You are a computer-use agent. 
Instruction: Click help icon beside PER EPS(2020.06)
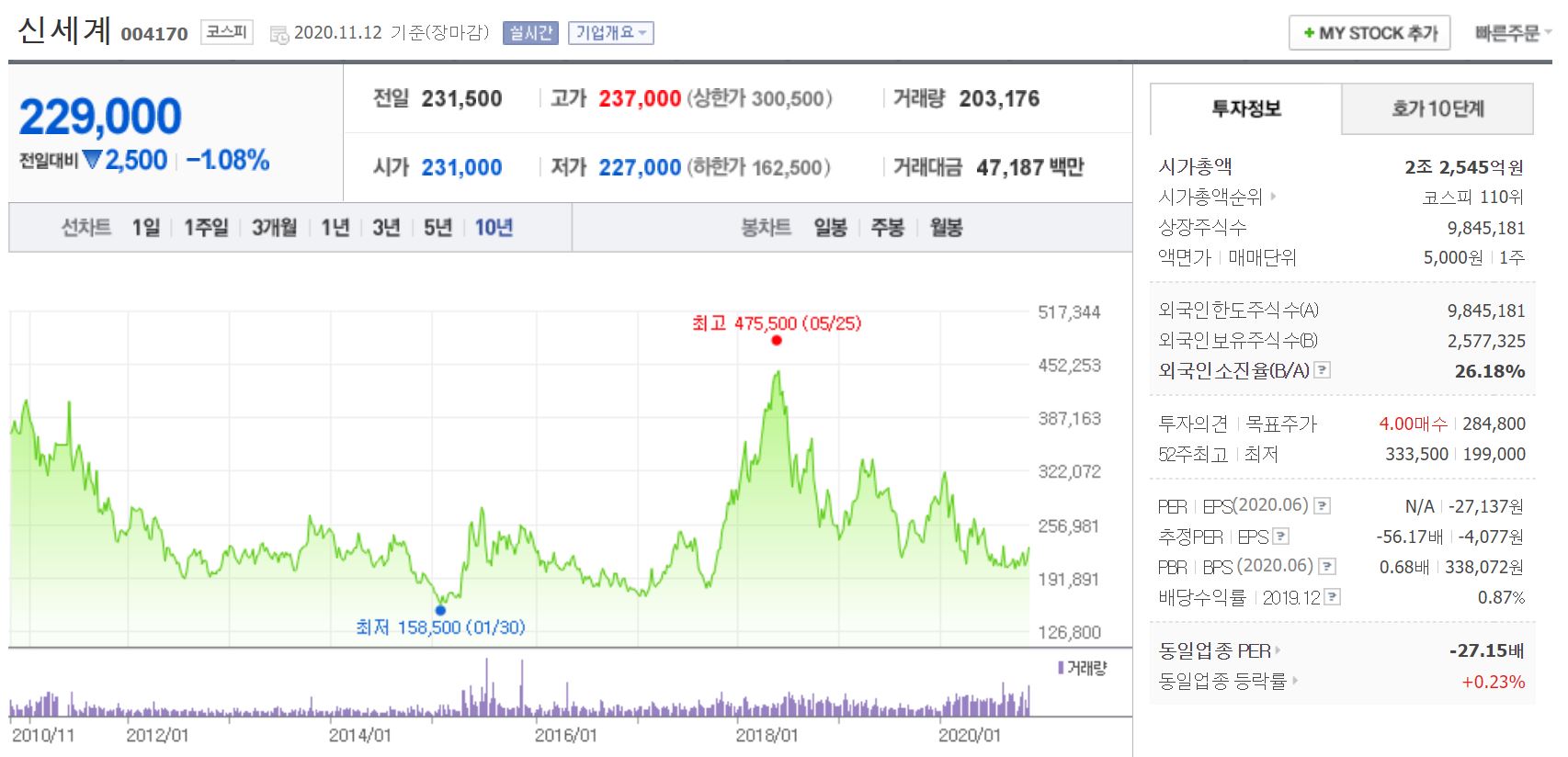coord(1322,506)
